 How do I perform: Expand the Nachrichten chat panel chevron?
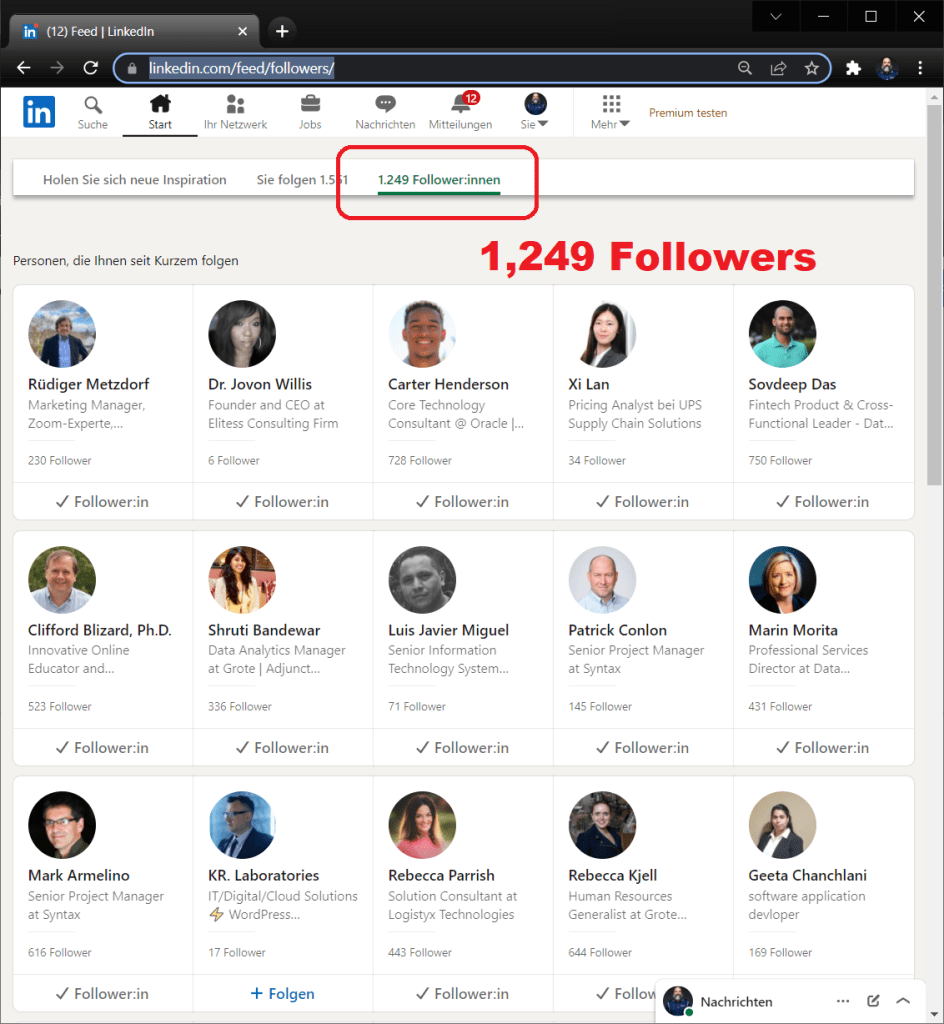(x=903, y=1001)
